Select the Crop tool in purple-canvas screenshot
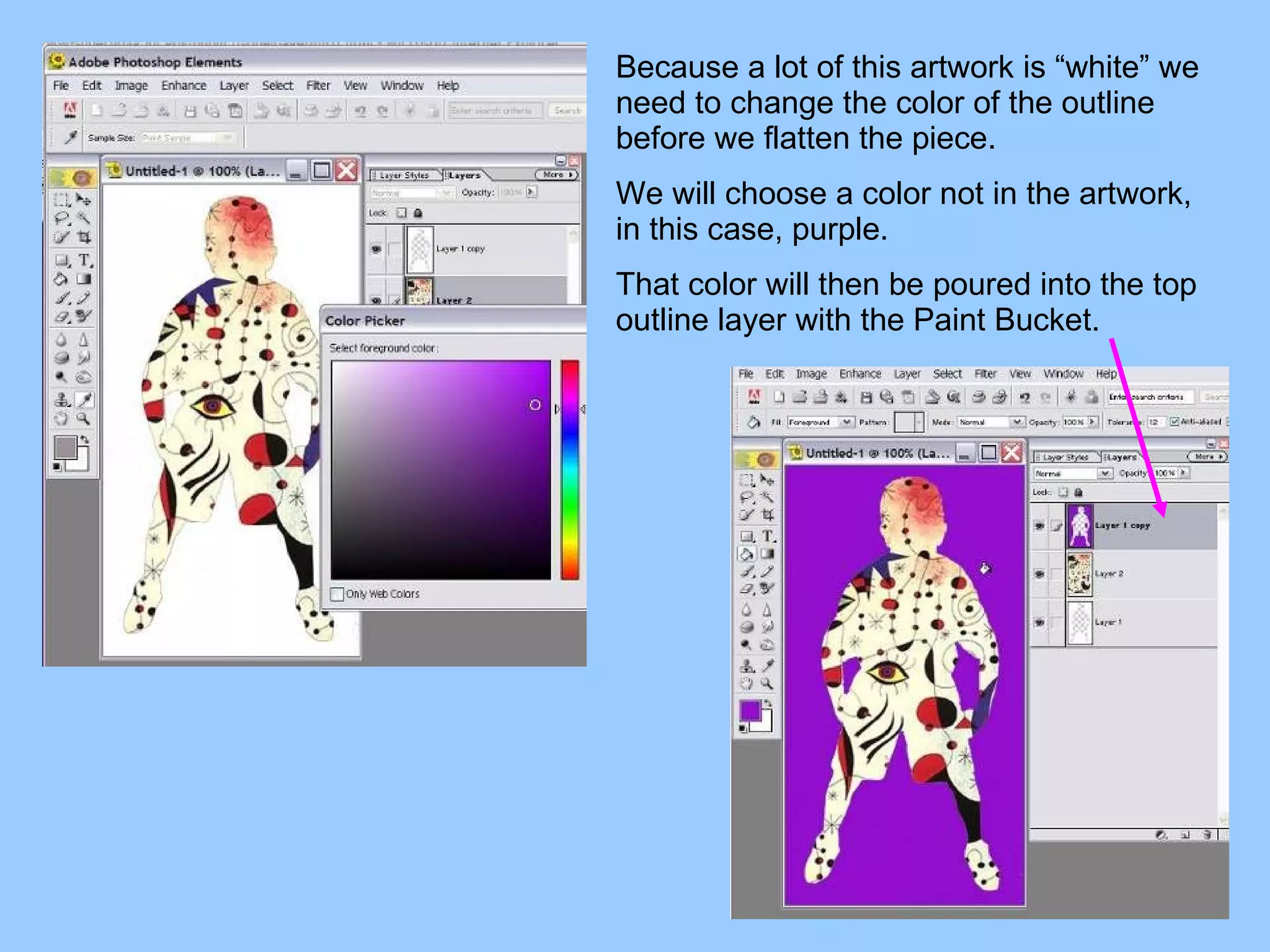The image size is (1270, 952). tap(768, 515)
